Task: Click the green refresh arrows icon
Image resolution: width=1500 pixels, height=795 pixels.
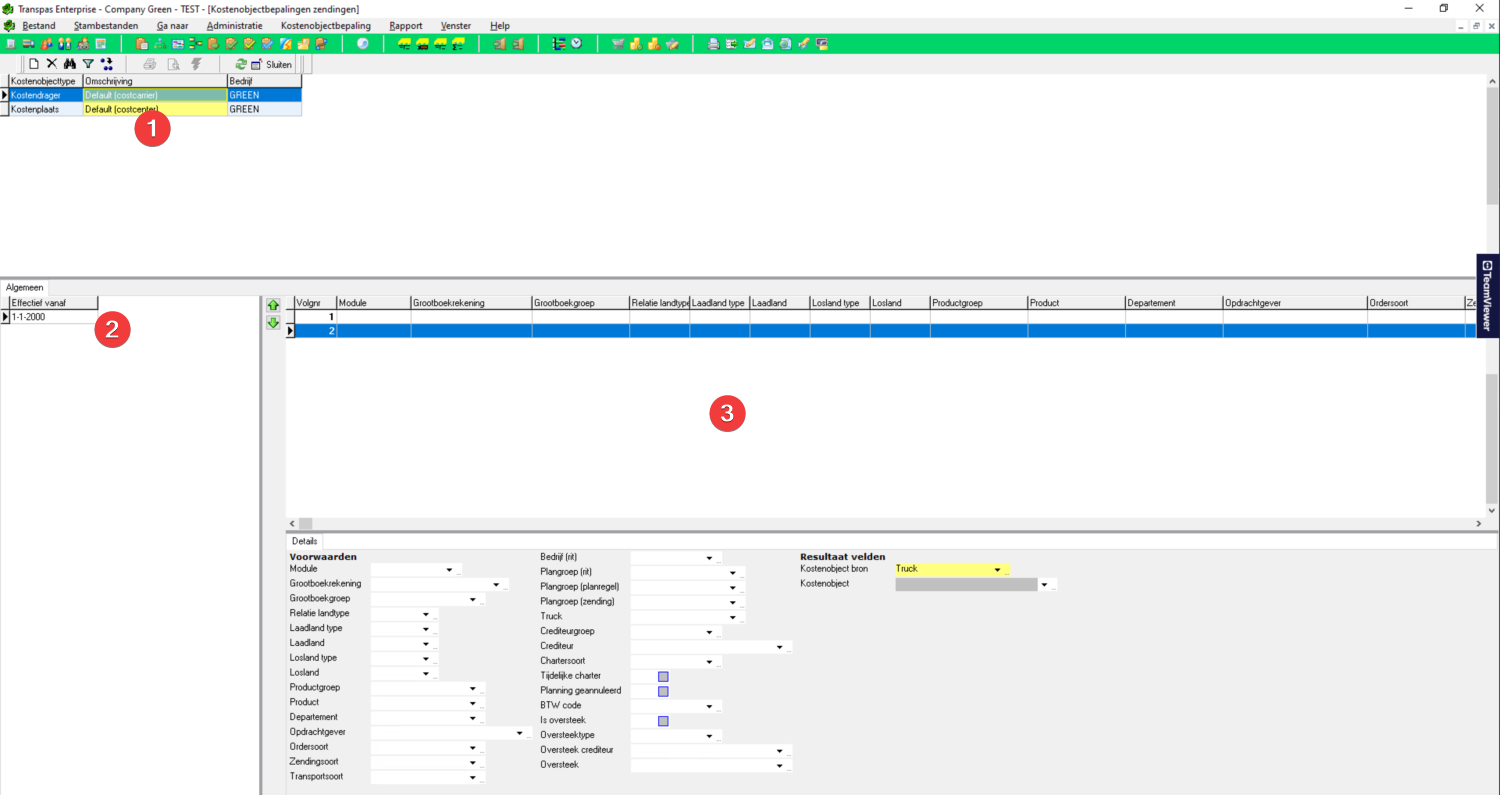Action: coord(241,64)
